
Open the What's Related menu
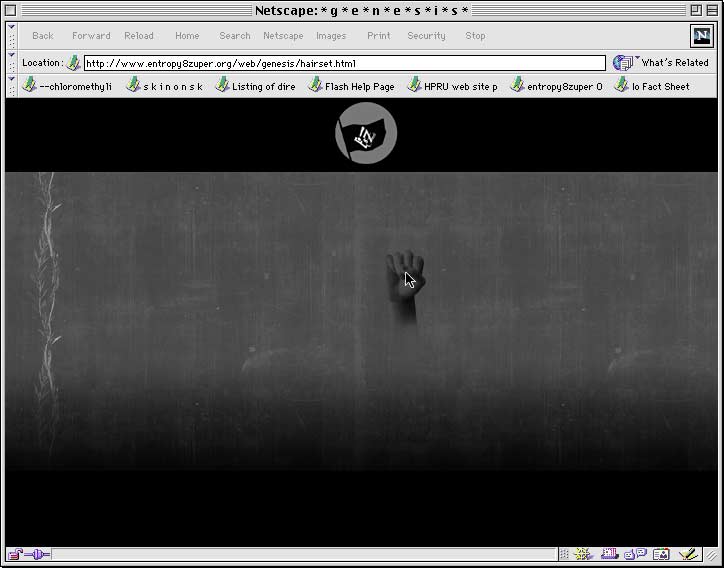click(661, 63)
